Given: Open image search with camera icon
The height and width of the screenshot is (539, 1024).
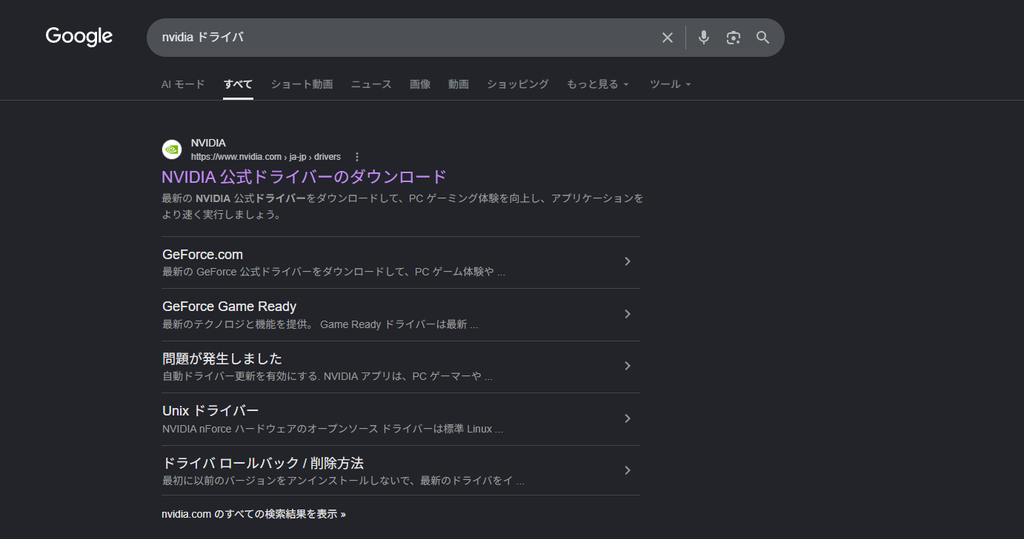Looking at the screenshot, I should [733, 38].
